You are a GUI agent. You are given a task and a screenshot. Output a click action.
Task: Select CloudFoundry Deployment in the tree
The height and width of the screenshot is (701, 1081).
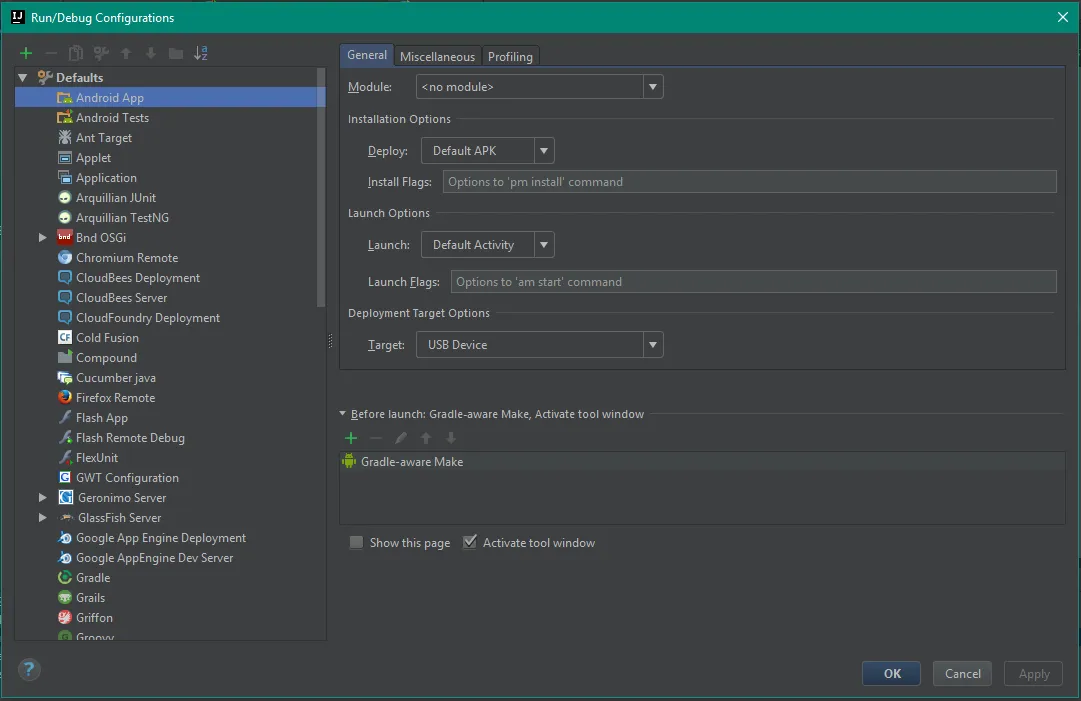(x=148, y=317)
